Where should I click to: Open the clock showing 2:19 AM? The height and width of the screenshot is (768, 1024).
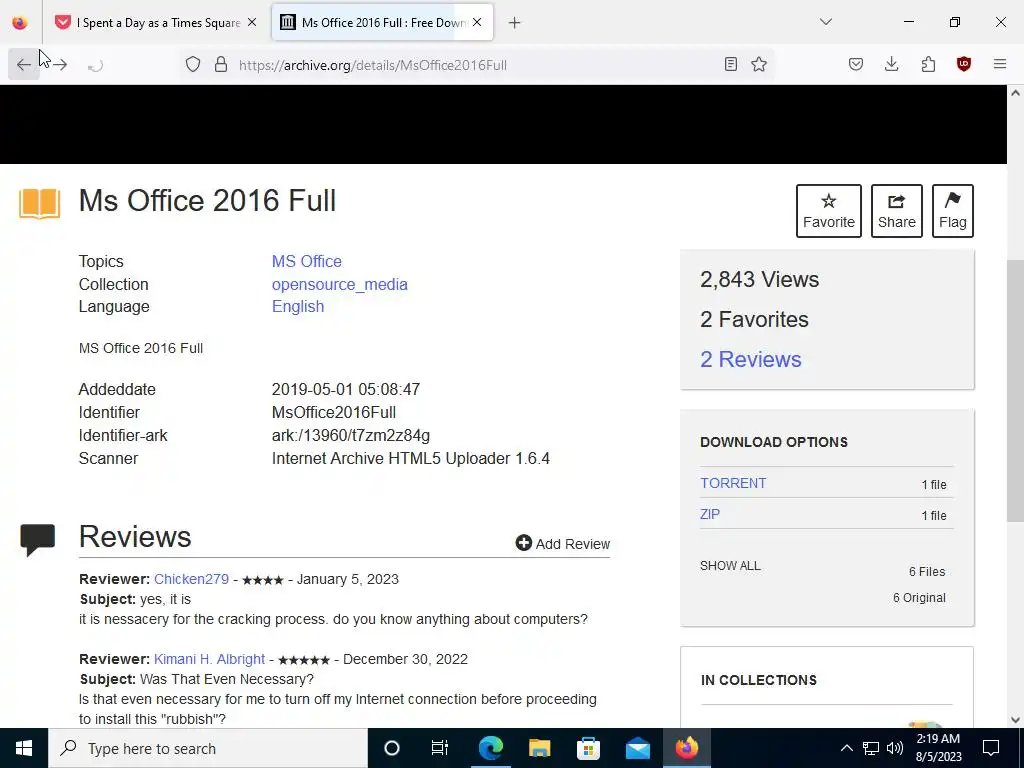click(938, 748)
